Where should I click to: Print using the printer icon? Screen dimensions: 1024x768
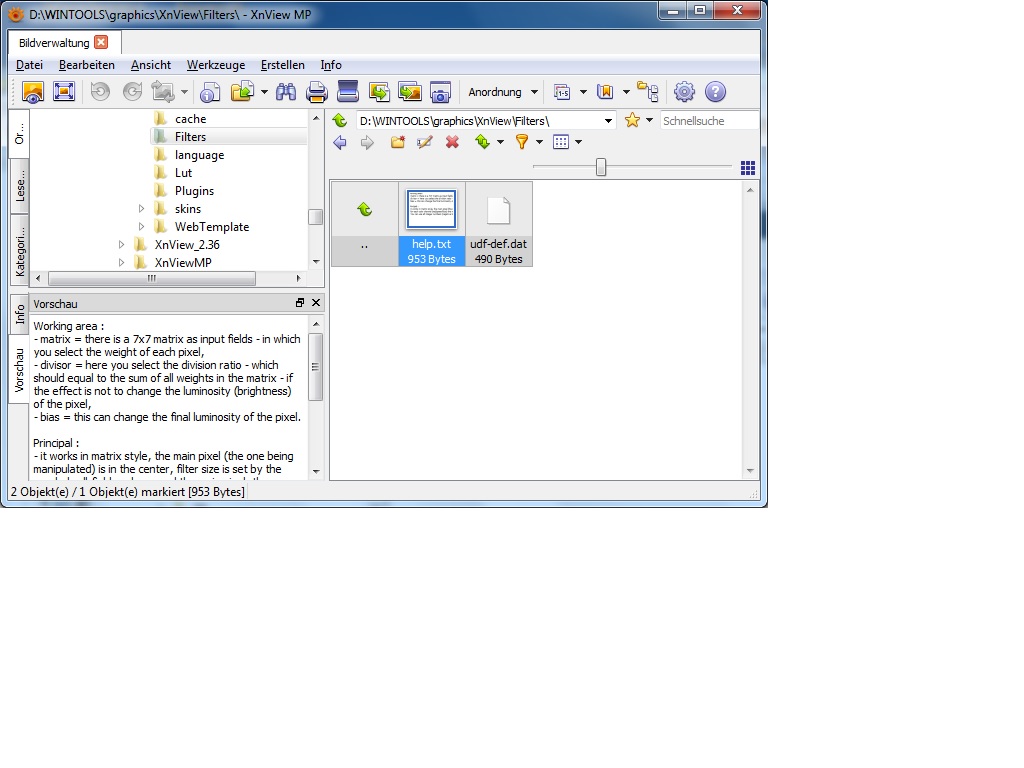coord(317,92)
